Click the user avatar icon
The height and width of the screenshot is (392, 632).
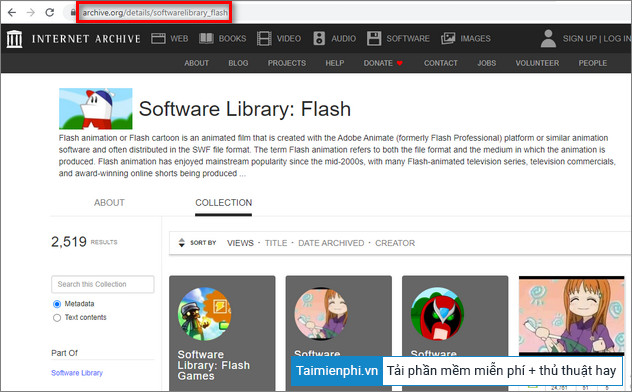pyautogui.click(x=548, y=39)
